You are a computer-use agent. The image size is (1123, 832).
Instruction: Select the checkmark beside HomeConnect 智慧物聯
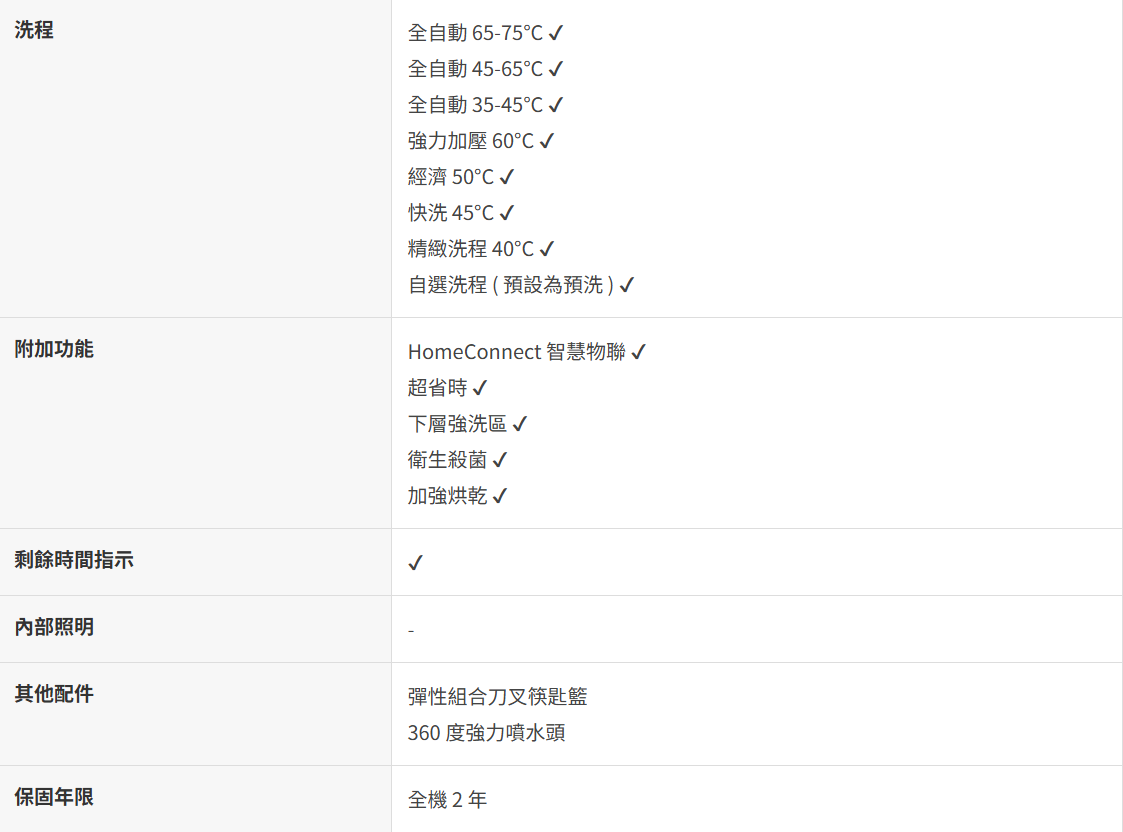pyautogui.click(x=639, y=352)
